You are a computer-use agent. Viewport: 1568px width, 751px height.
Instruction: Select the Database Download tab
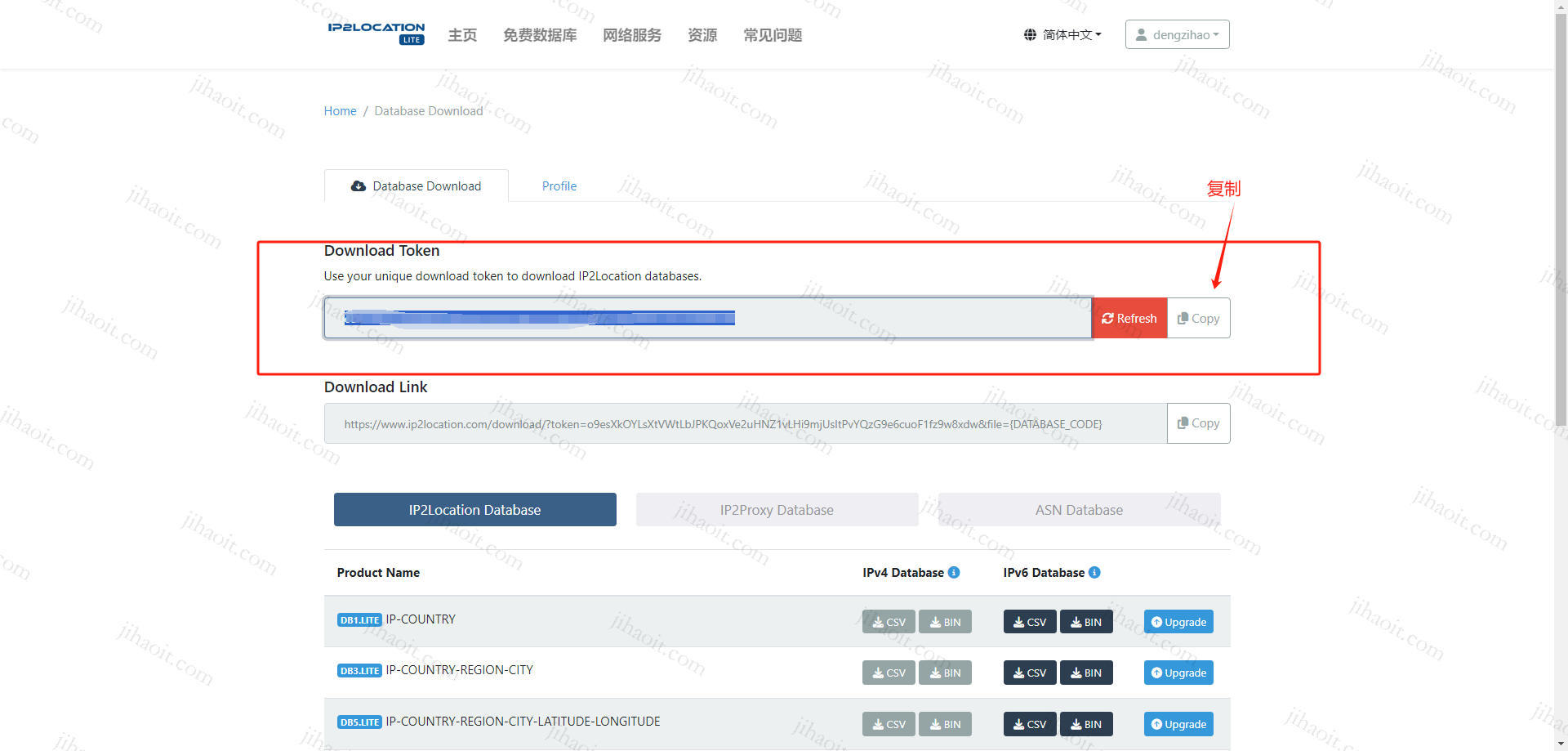pos(416,186)
